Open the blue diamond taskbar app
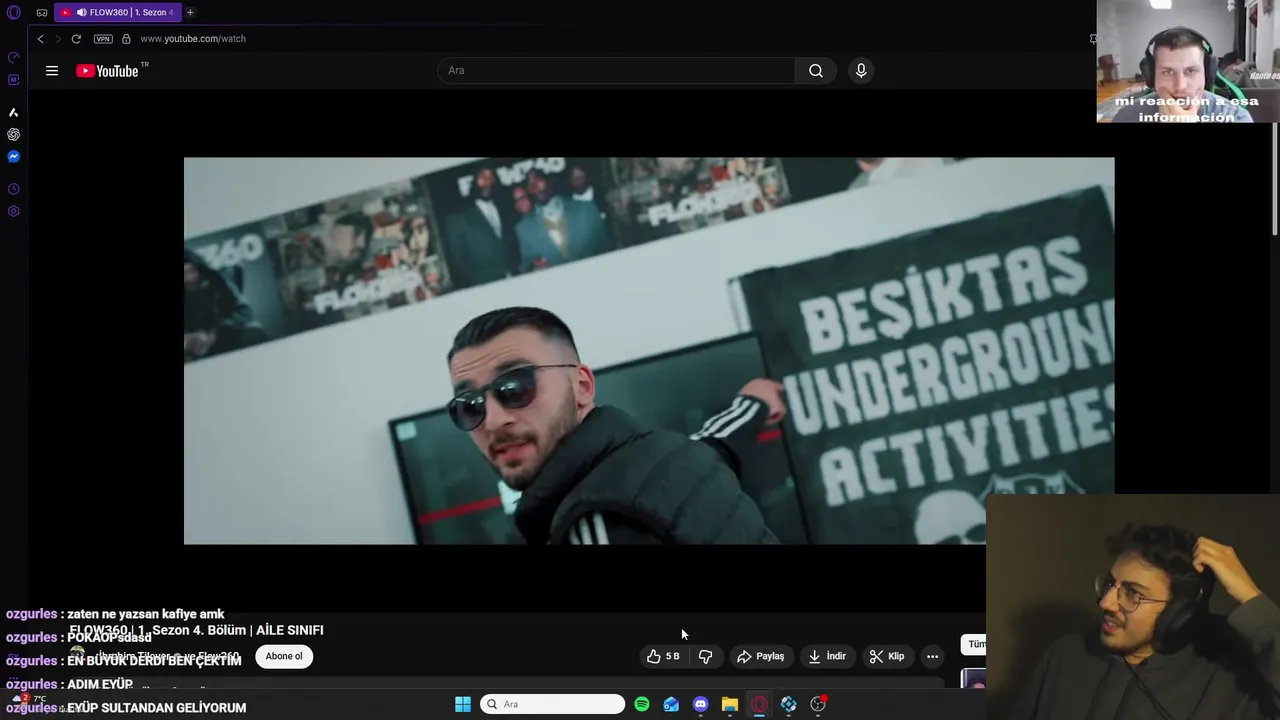Screen dimensions: 1280x720 [x=789, y=704]
